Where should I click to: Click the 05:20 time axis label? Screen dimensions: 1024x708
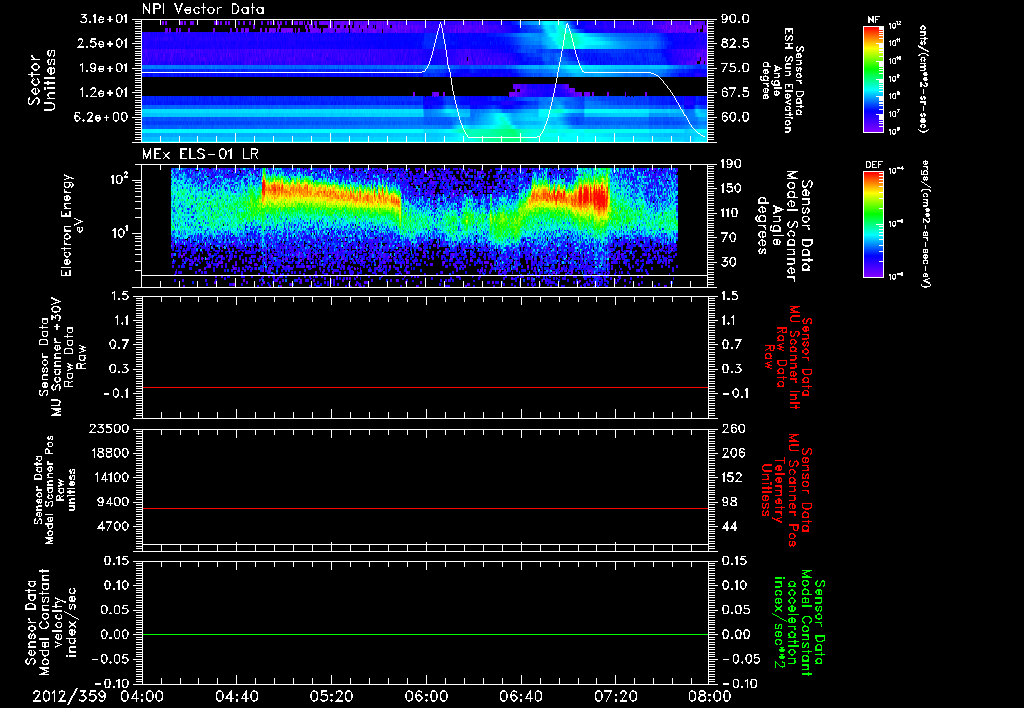click(331, 695)
